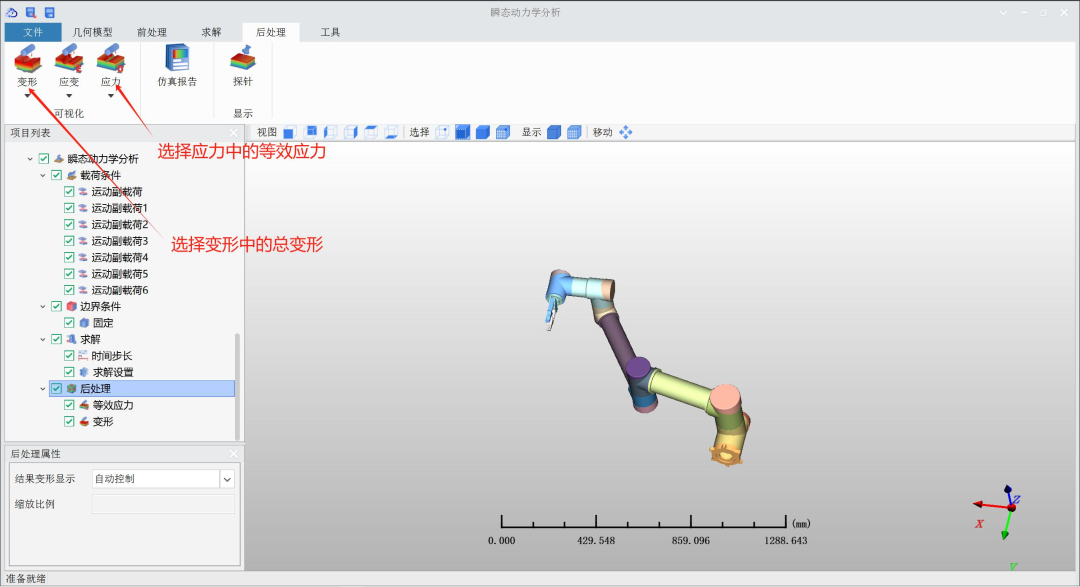Viewport: 1080px width, 587px height.
Task: Click the solid shaded 显示 icon
Action: click(554, 132)
